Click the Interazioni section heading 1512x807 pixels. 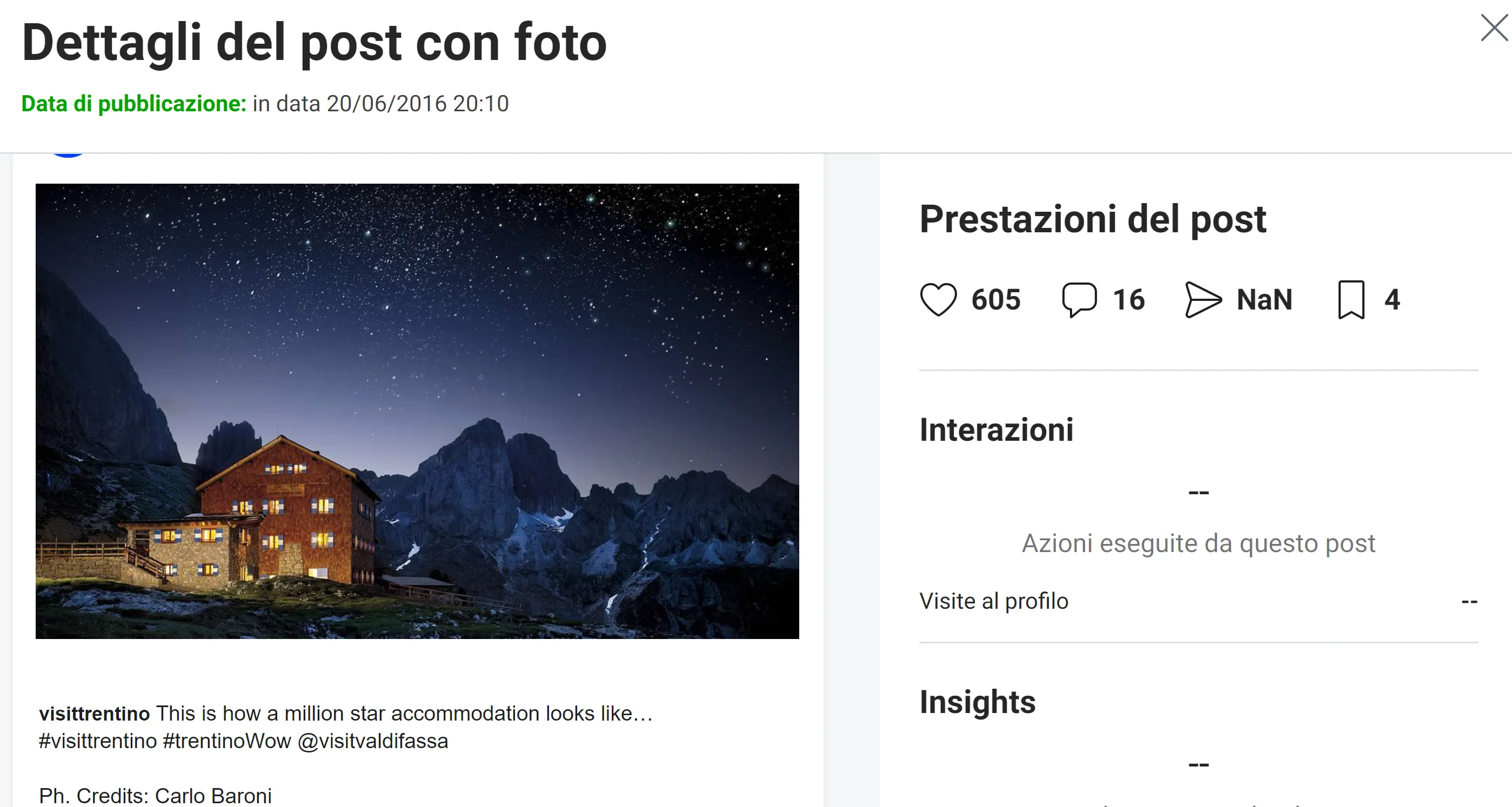(996, 429)
